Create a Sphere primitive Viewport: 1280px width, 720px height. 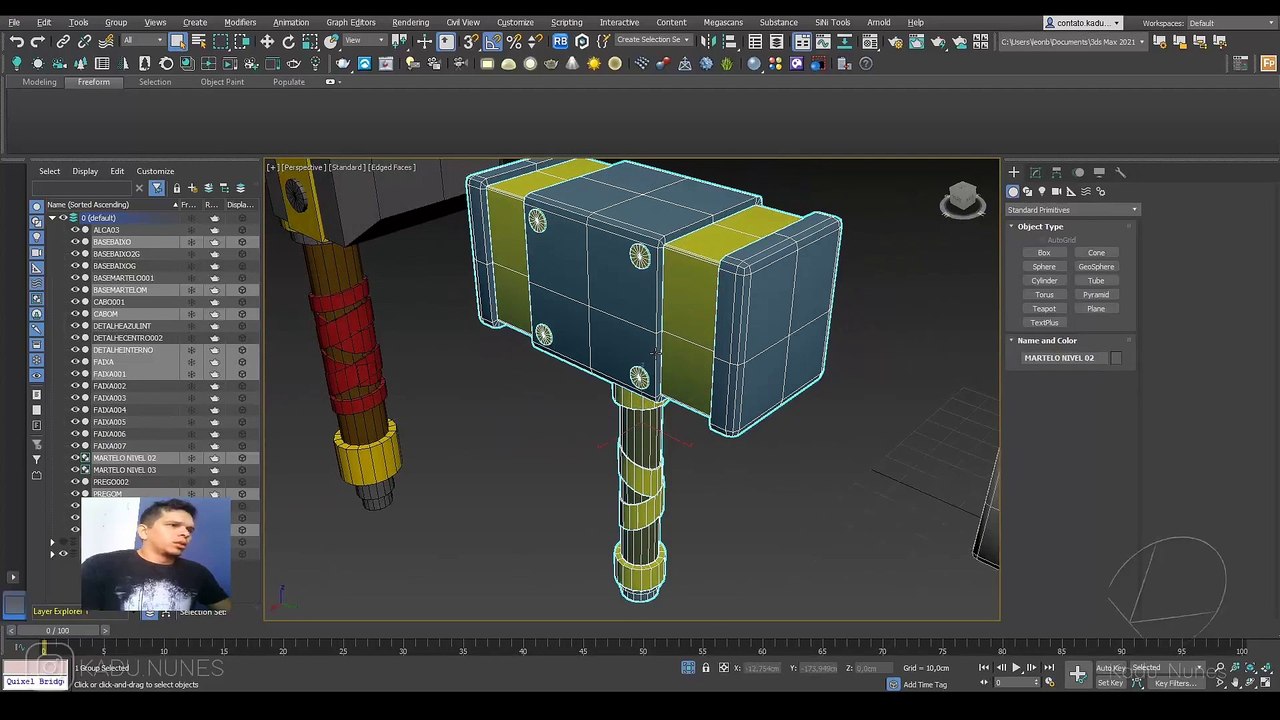(x=1044, y=267)
